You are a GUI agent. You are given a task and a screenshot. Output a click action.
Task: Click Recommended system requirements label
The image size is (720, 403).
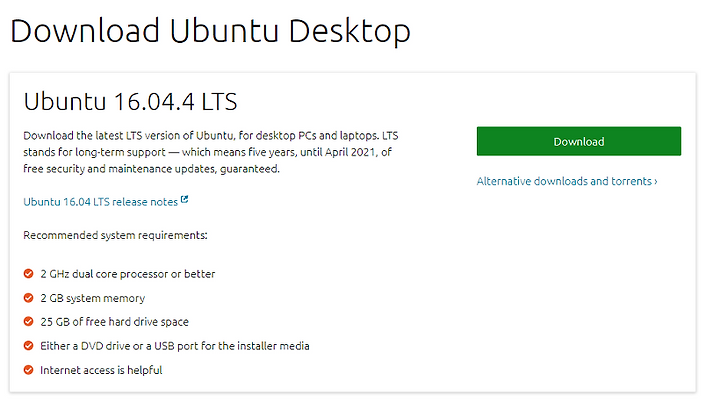[x=115, y=235]
